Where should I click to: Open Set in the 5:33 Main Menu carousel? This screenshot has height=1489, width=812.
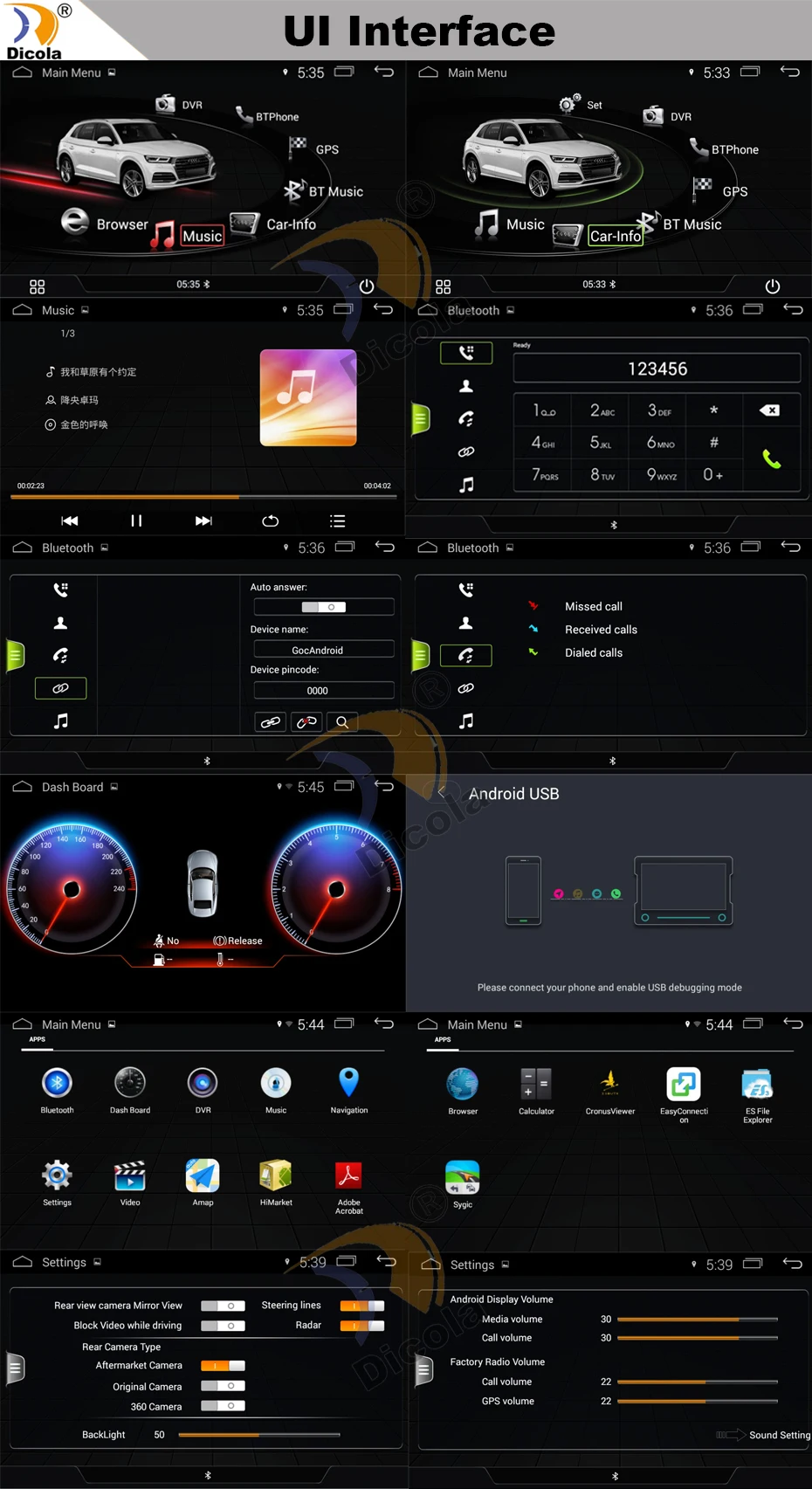(x=581, y=104)
